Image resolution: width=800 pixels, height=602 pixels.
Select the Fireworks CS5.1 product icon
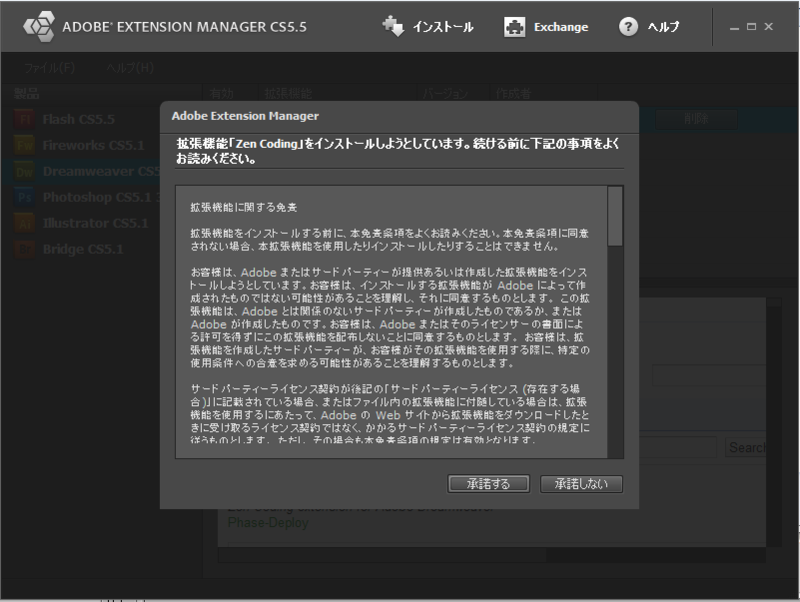pos(22,144)
